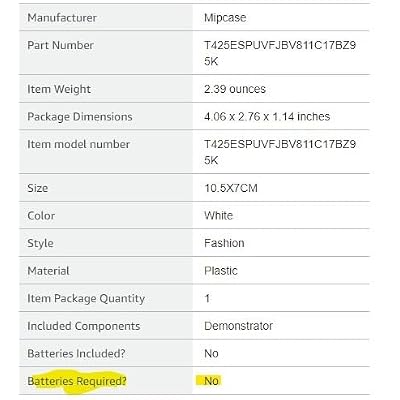Click the Item Weight label
Screen dimensions: 400x400
pos(59,89)
